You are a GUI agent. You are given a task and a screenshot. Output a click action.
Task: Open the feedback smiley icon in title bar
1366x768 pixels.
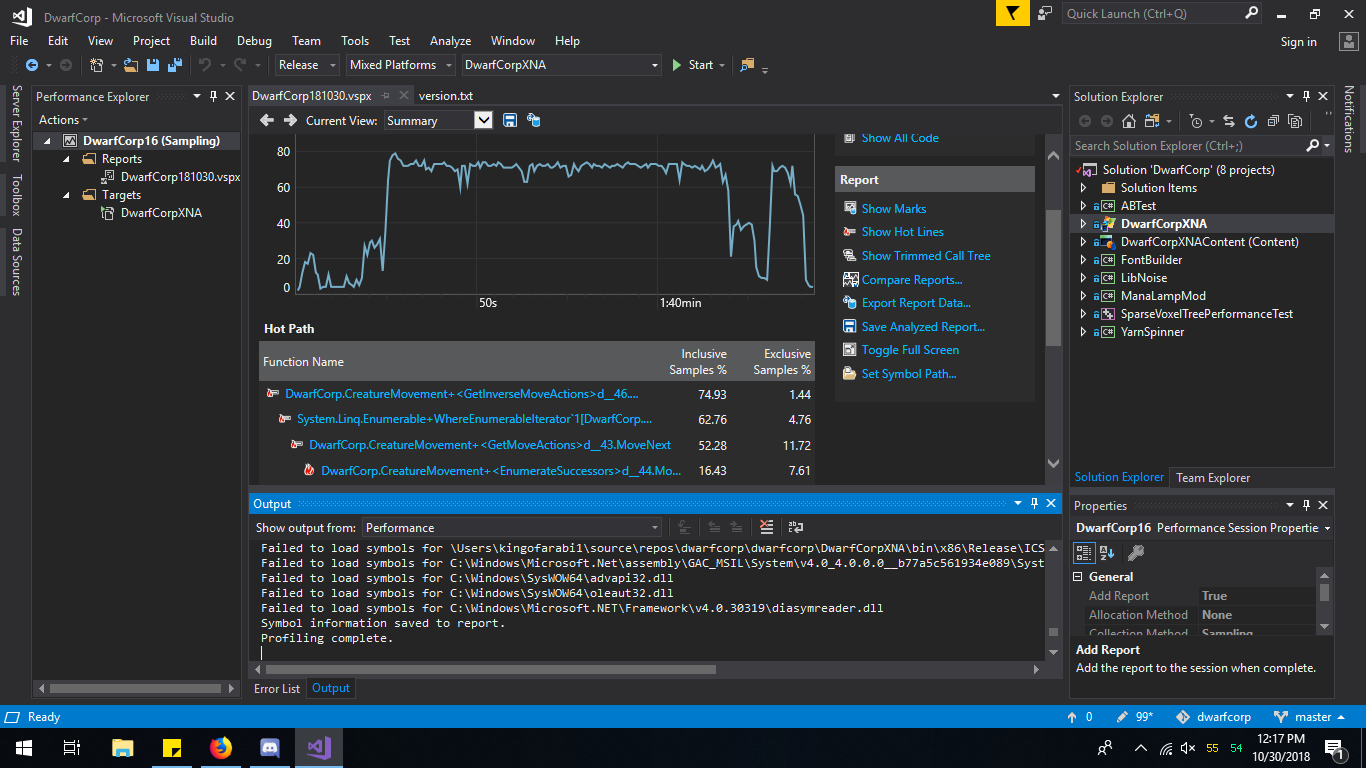pos(1045,13)
